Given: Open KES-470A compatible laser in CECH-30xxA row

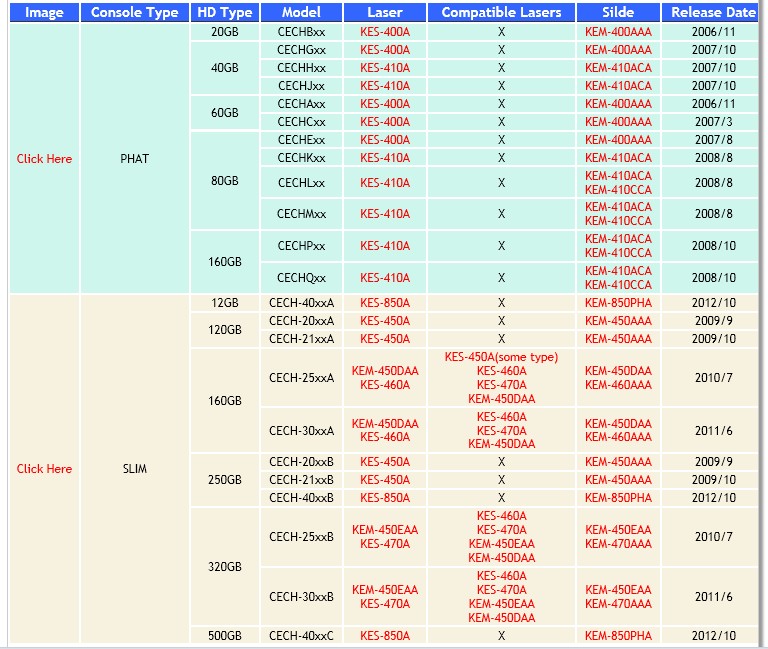Looking at the screenshot, I should coord(501,431).
